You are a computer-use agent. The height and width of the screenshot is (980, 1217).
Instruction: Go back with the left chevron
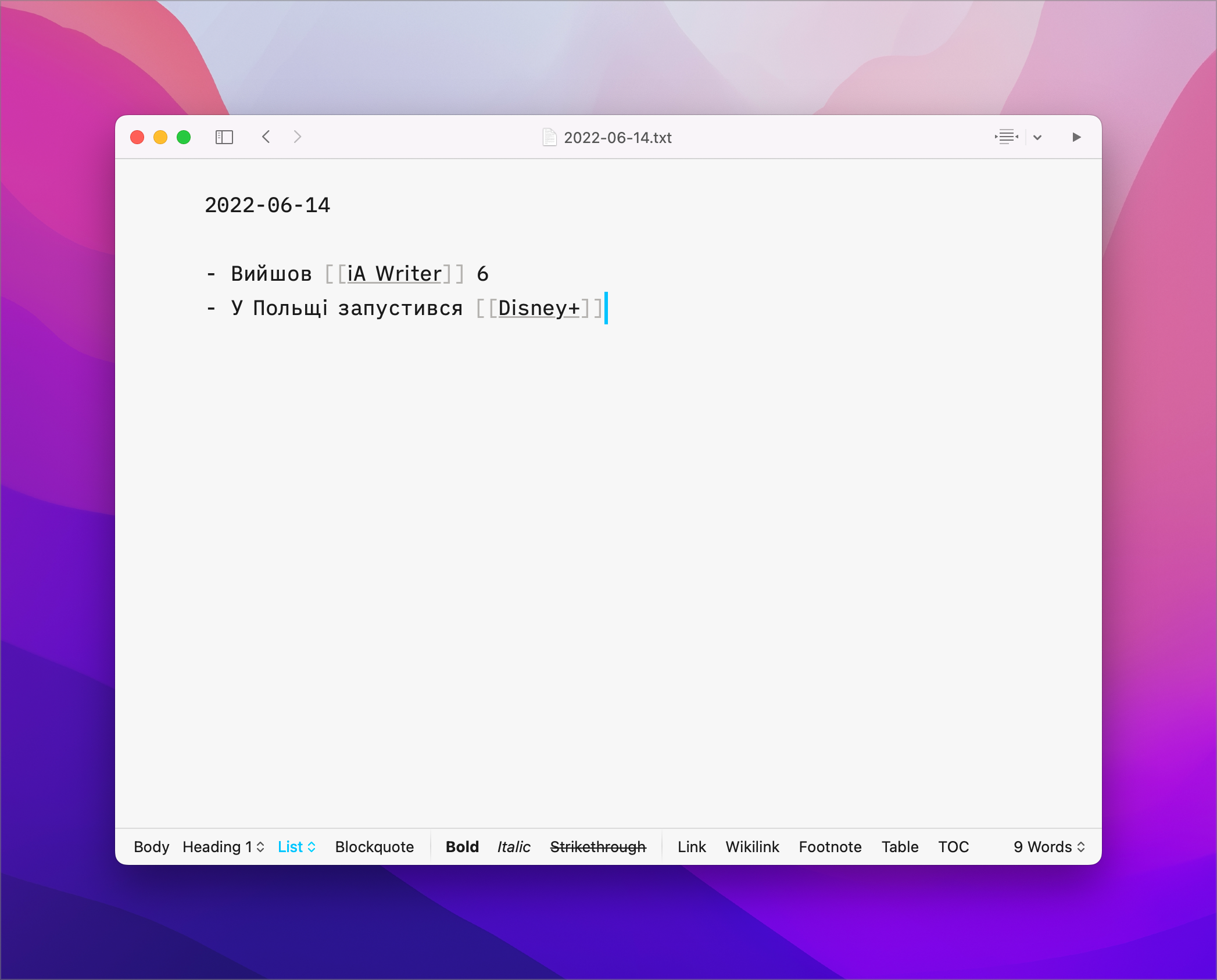coord(266,137)
